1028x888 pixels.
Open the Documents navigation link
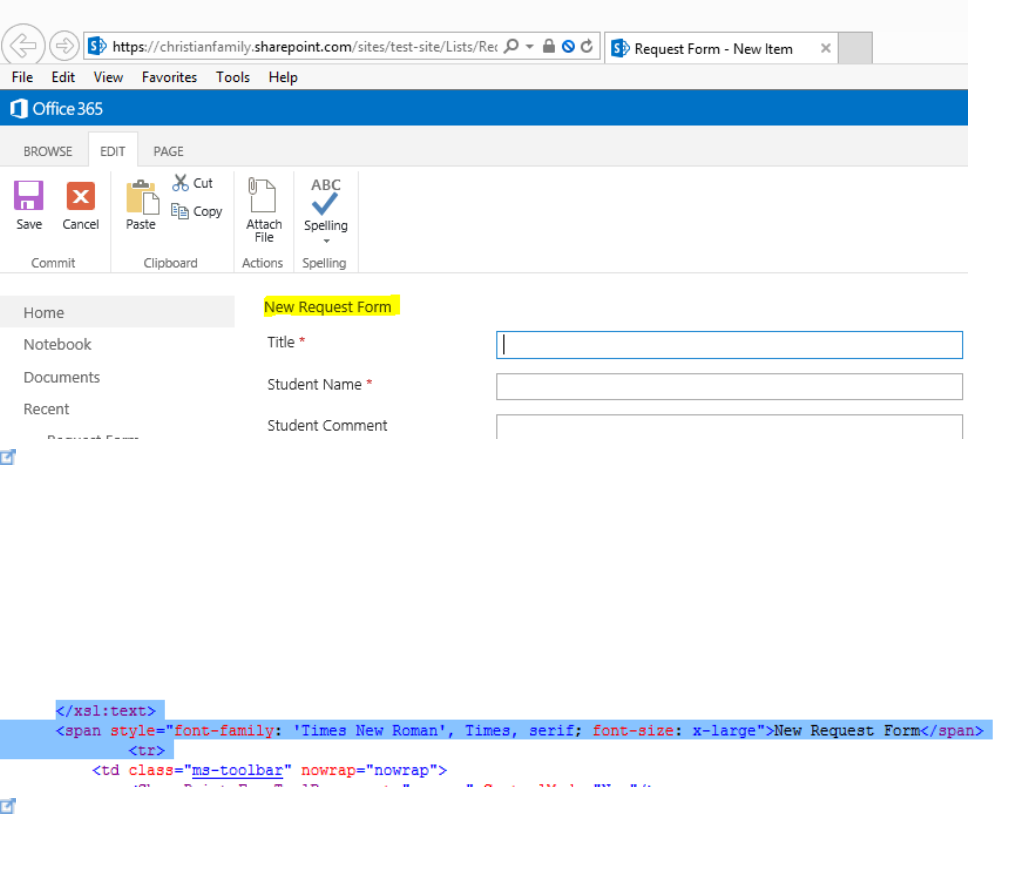62,377
